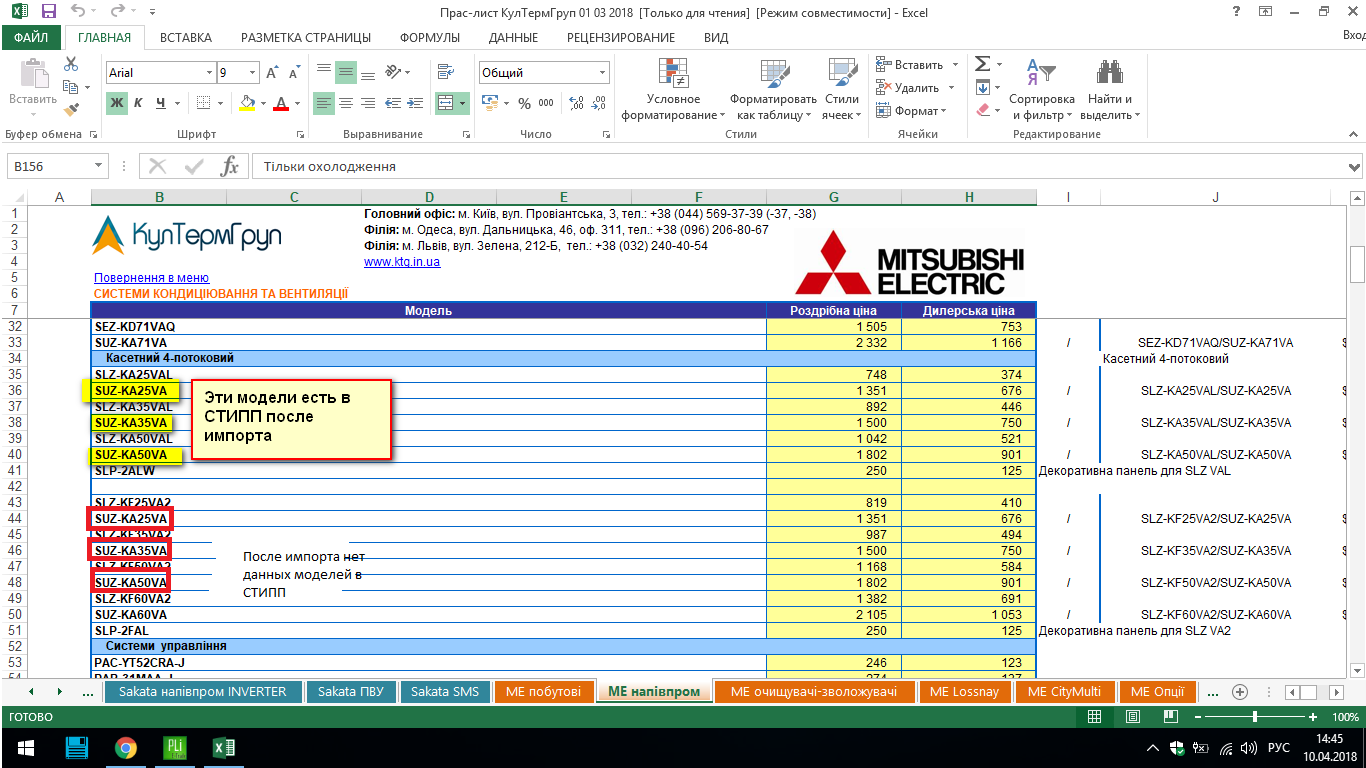Switch to the ФОРМУЛЫ ribbon tab
Screen dimensions: 1366x768
click(430, 37)
